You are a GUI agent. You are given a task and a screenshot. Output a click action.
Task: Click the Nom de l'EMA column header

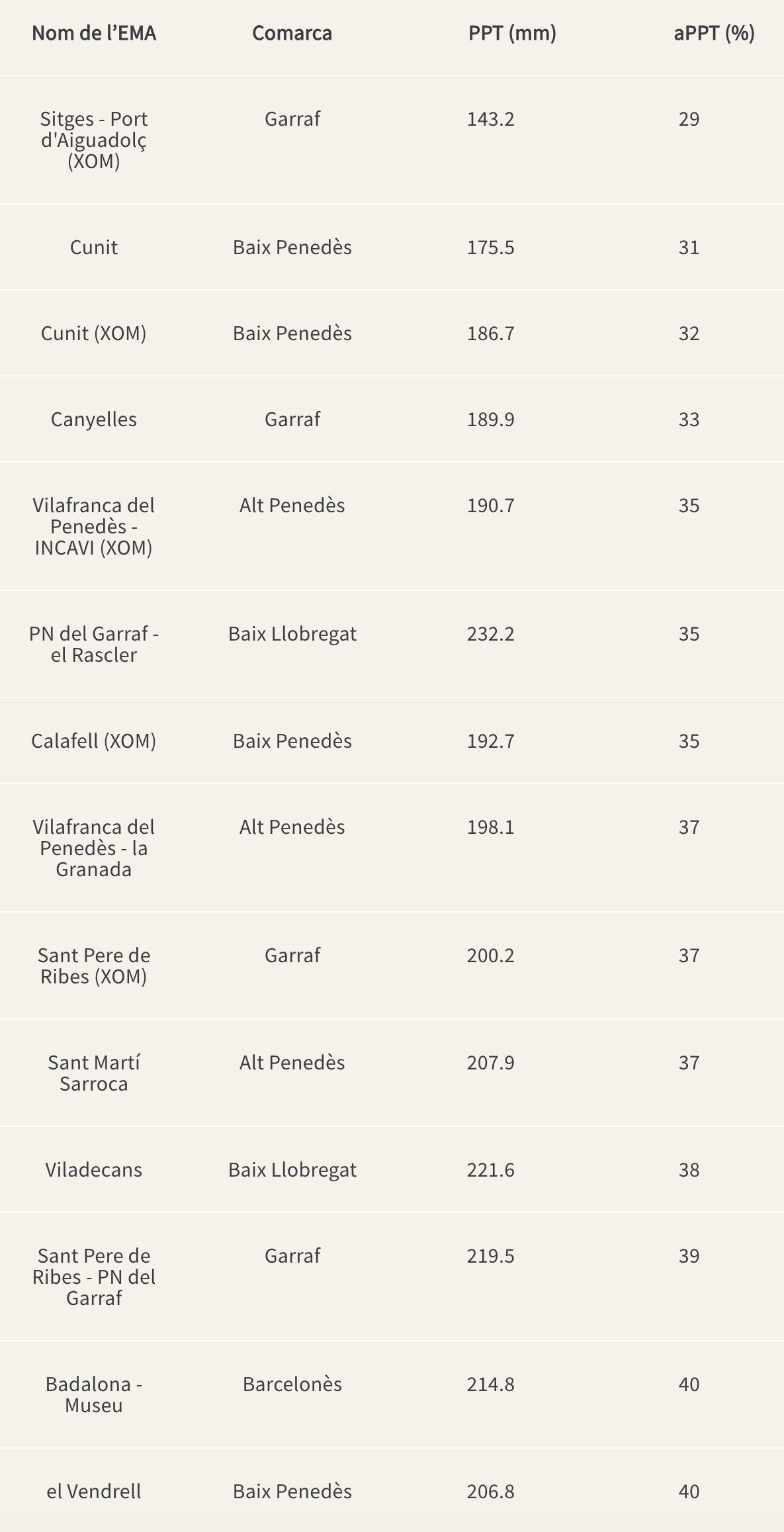(94, 33)
